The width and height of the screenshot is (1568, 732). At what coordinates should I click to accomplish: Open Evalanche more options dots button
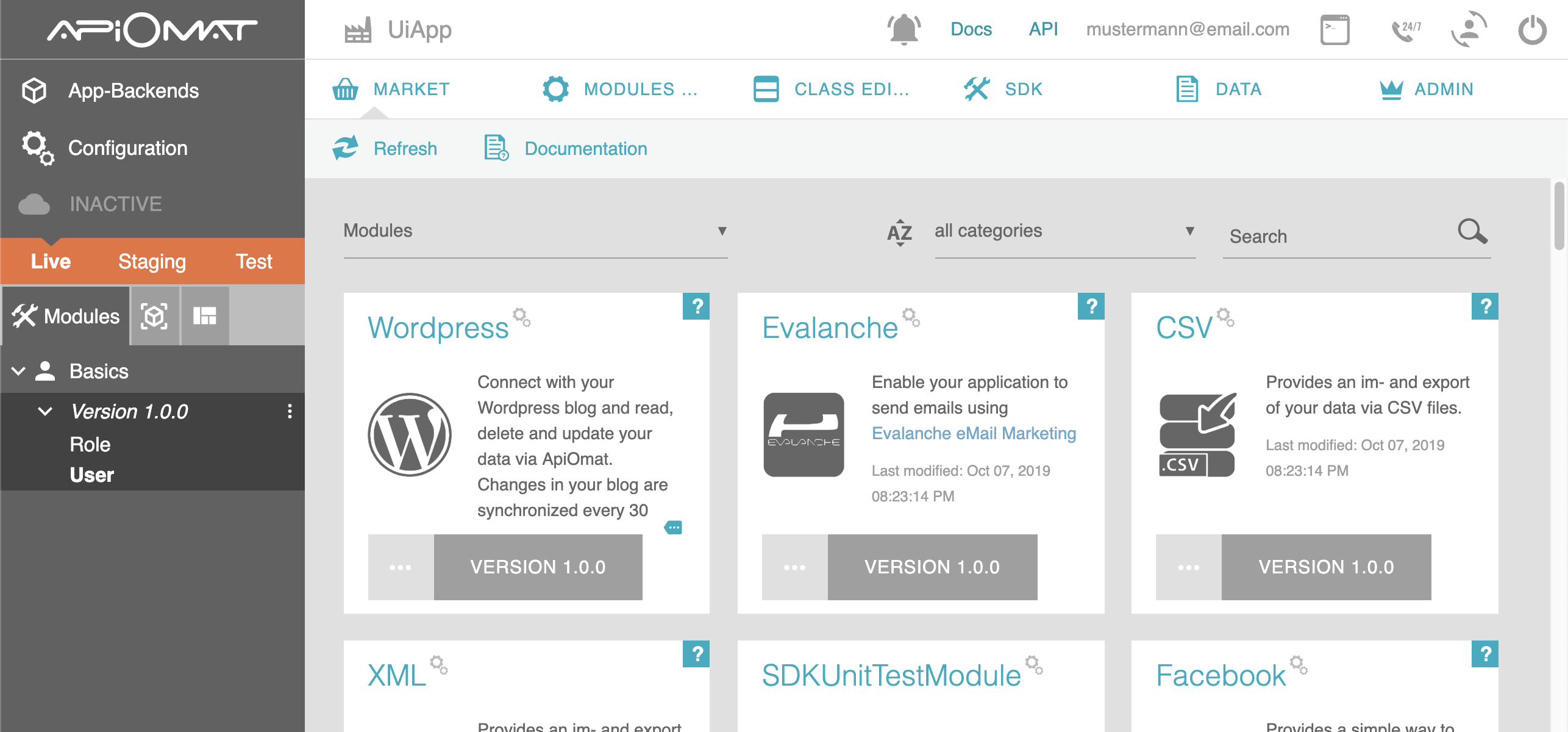tap(794, 567)
